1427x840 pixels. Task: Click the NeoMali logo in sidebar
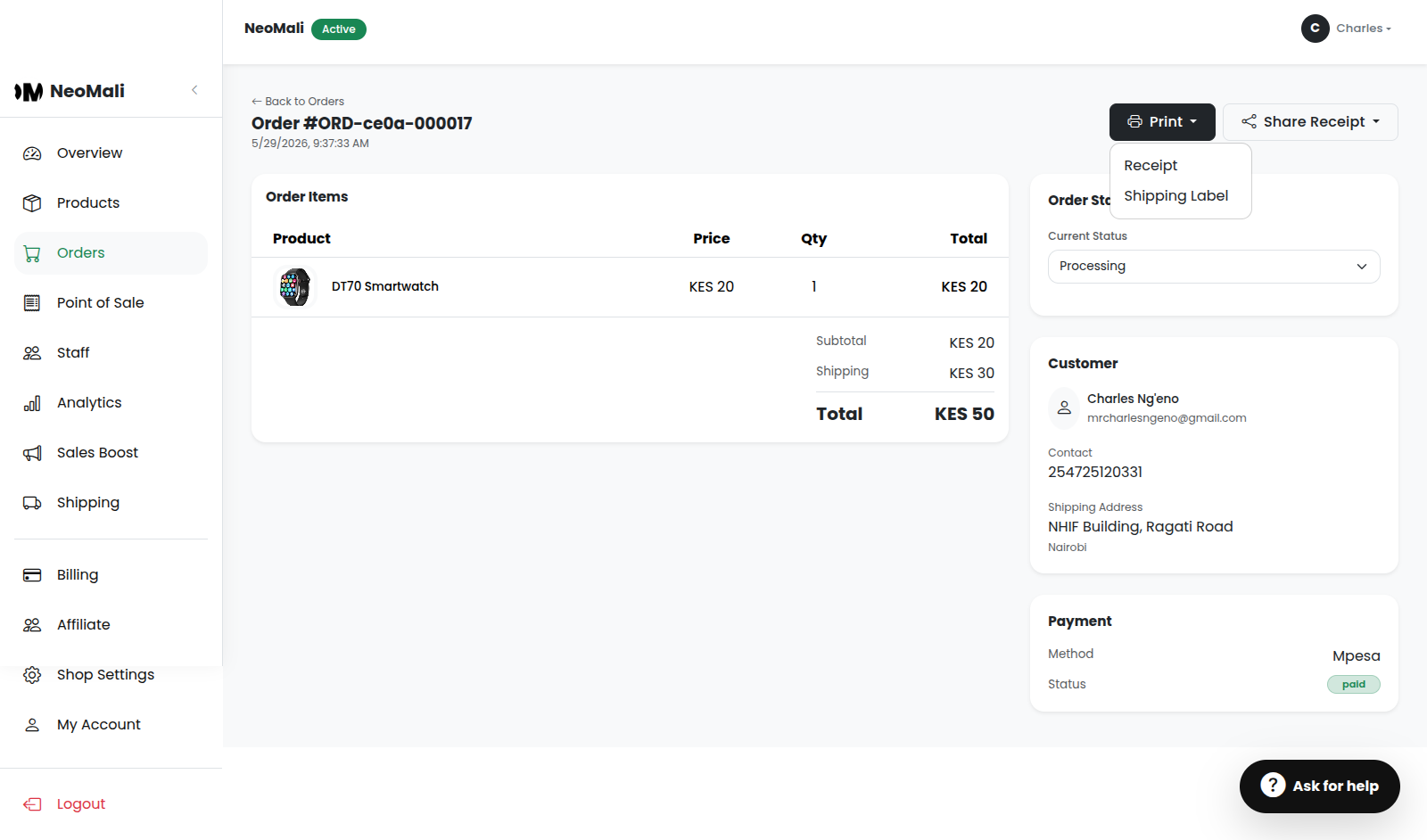[70, 91]
